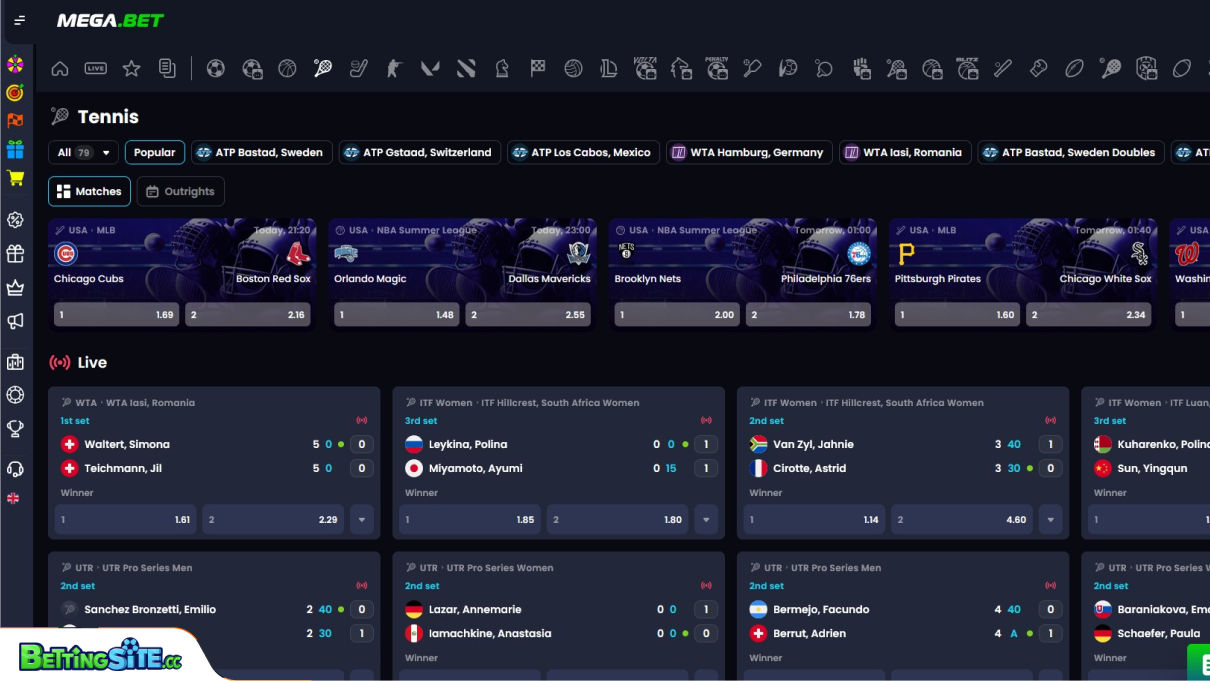
Task: Select the Counter-Strike esports icon
Action: (x=392, y=68)
